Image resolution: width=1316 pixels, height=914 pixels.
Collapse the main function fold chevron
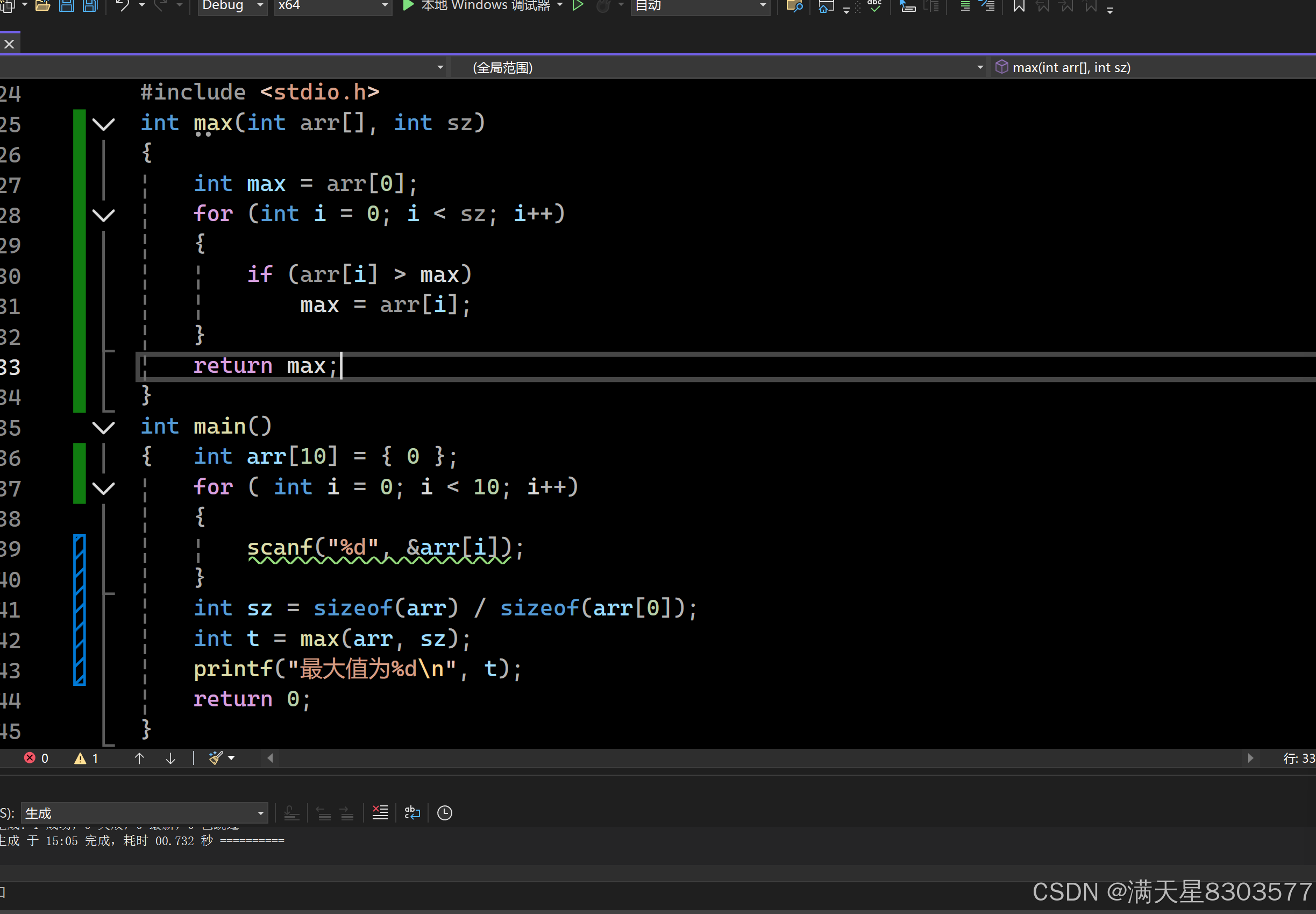tap(104, 427)
